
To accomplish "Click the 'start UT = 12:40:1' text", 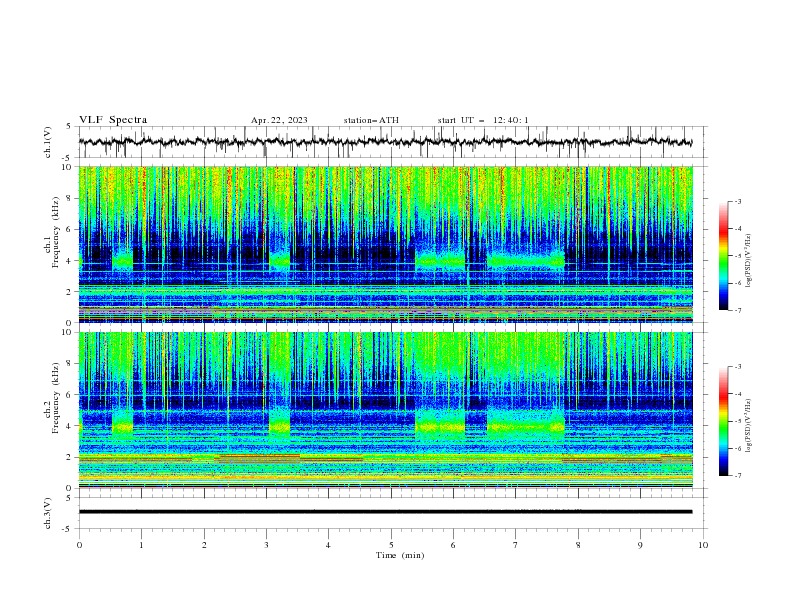I will [x=483, y=120].
